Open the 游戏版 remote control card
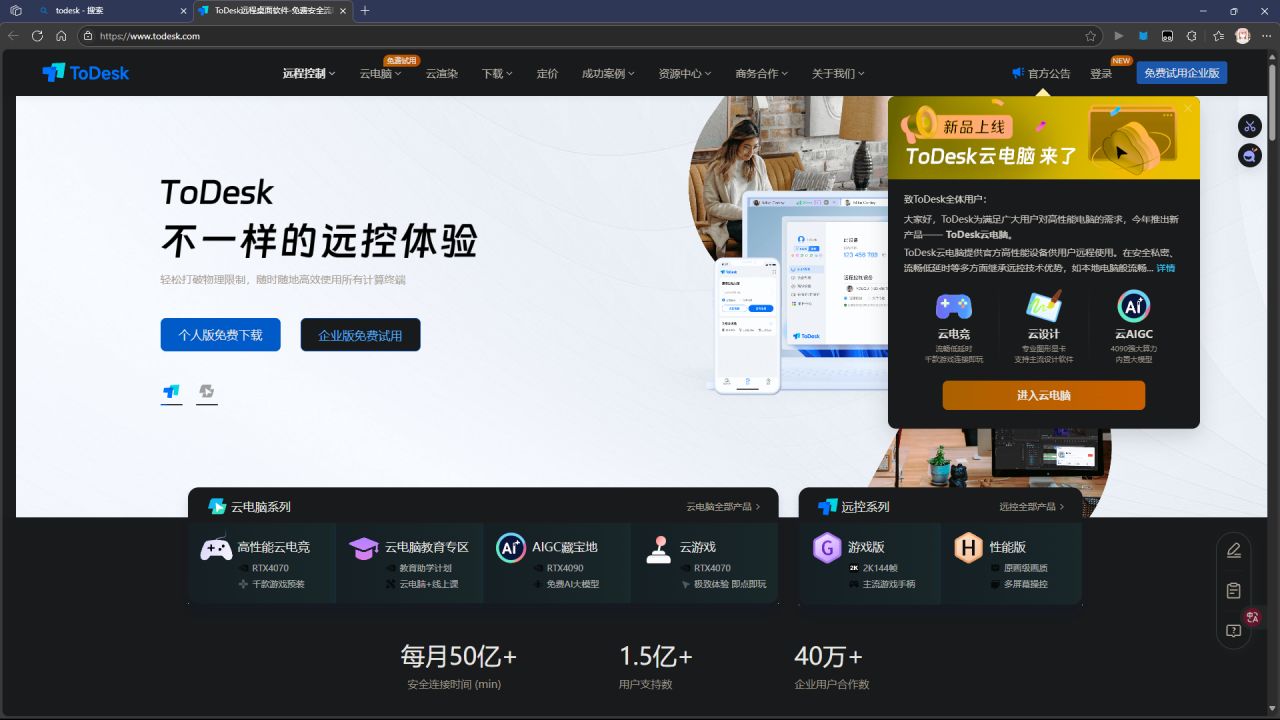 [869, 563]
